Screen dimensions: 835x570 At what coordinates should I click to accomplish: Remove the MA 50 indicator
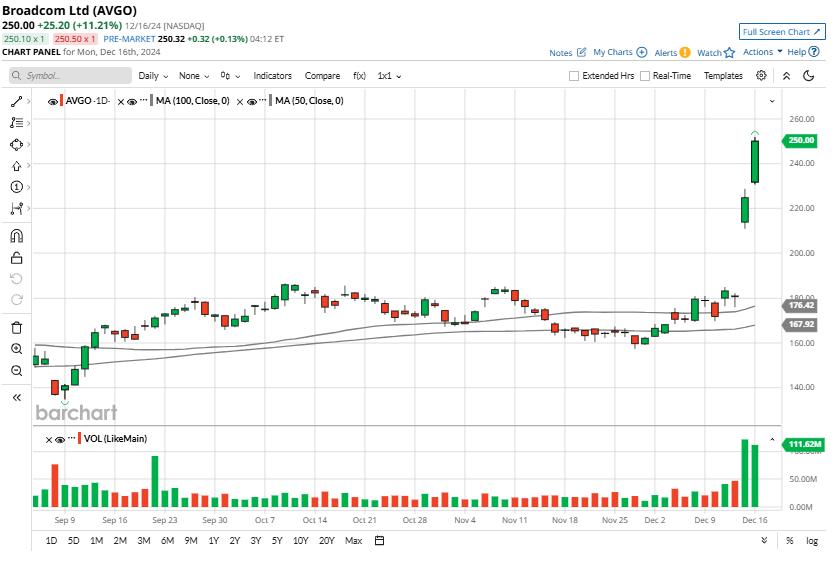coord(240,102)
